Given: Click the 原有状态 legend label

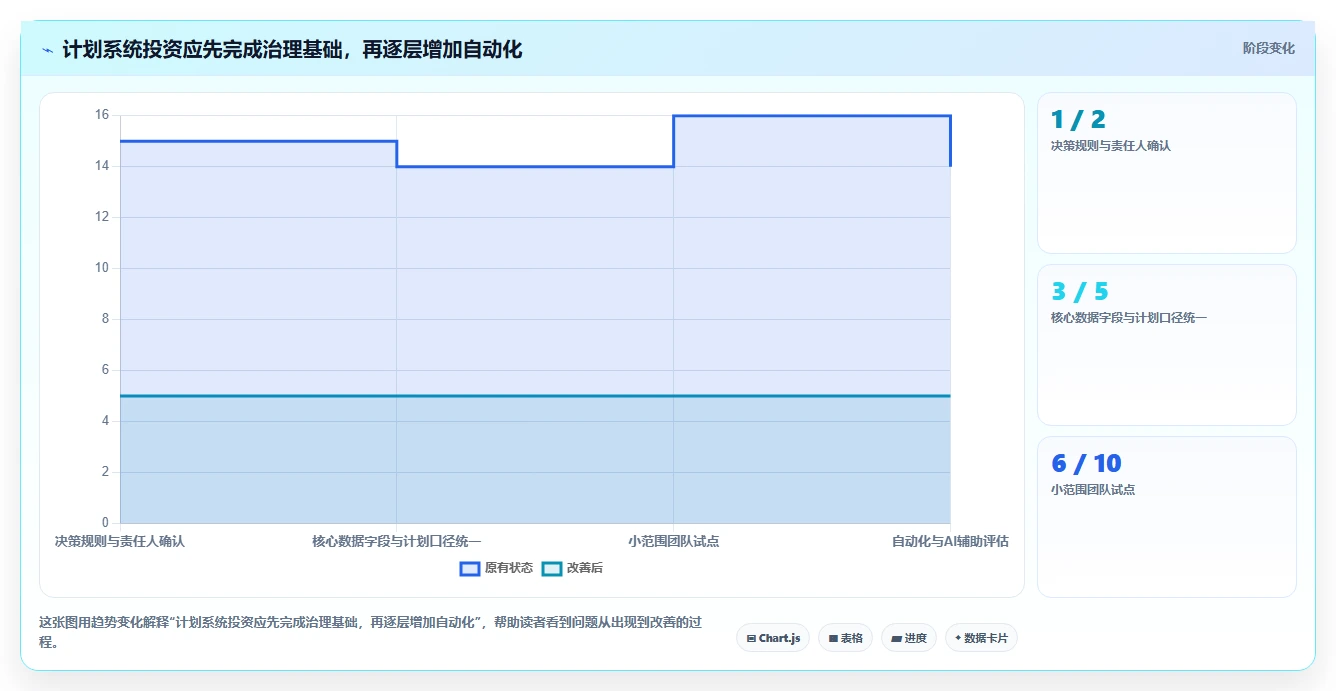Looking at the screenshot, I should click(x=509, y=568).
